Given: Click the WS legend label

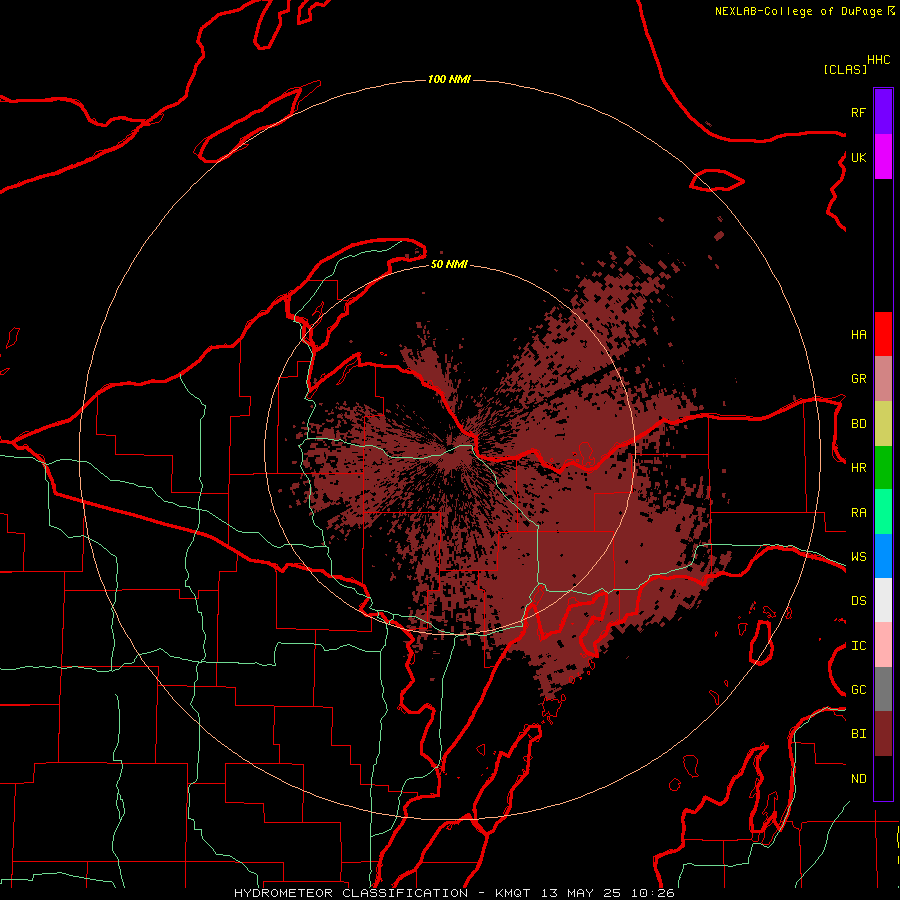Looking at the screenshot, I should click(x=858, y=557).
